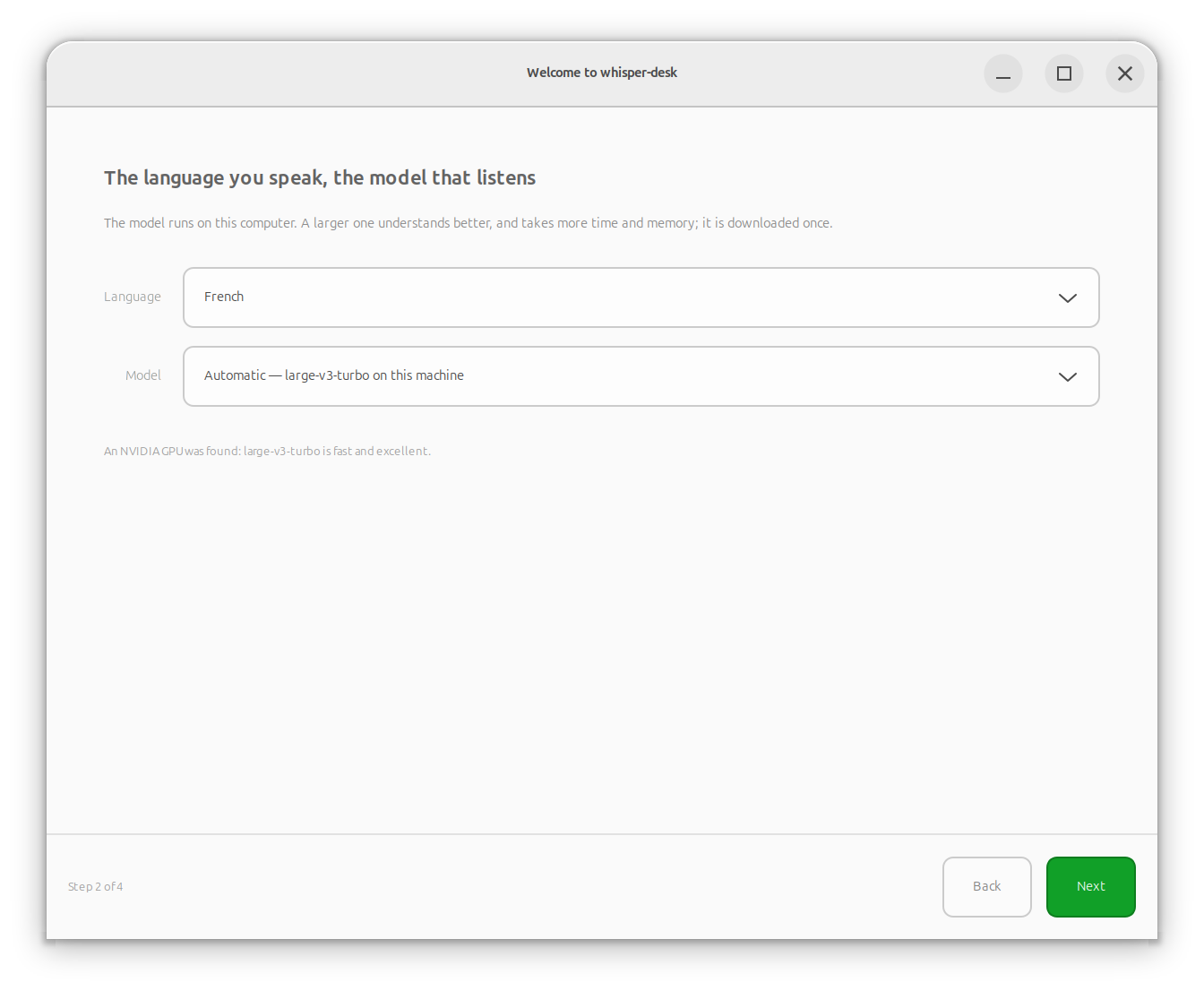Click the heading 'The language you speak, the model that listens'

tap(320, 177)
